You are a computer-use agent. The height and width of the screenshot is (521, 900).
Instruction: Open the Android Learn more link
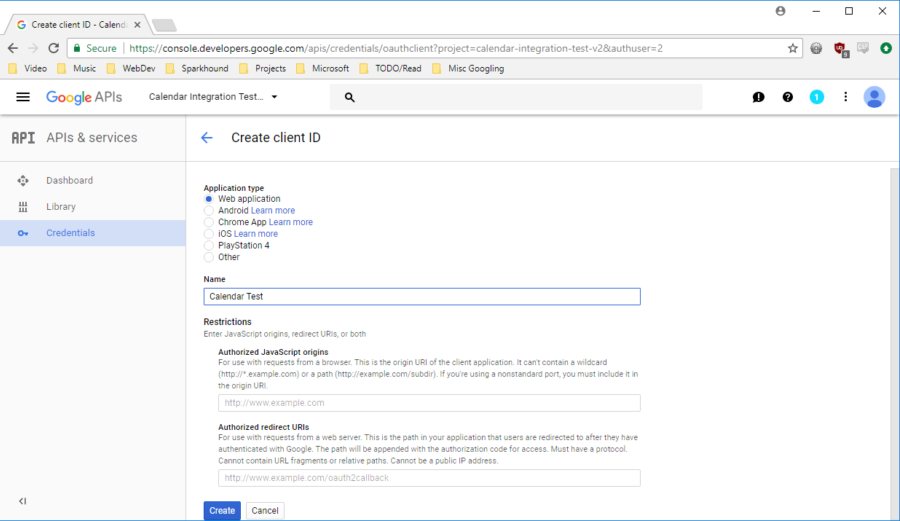[273, 211]
